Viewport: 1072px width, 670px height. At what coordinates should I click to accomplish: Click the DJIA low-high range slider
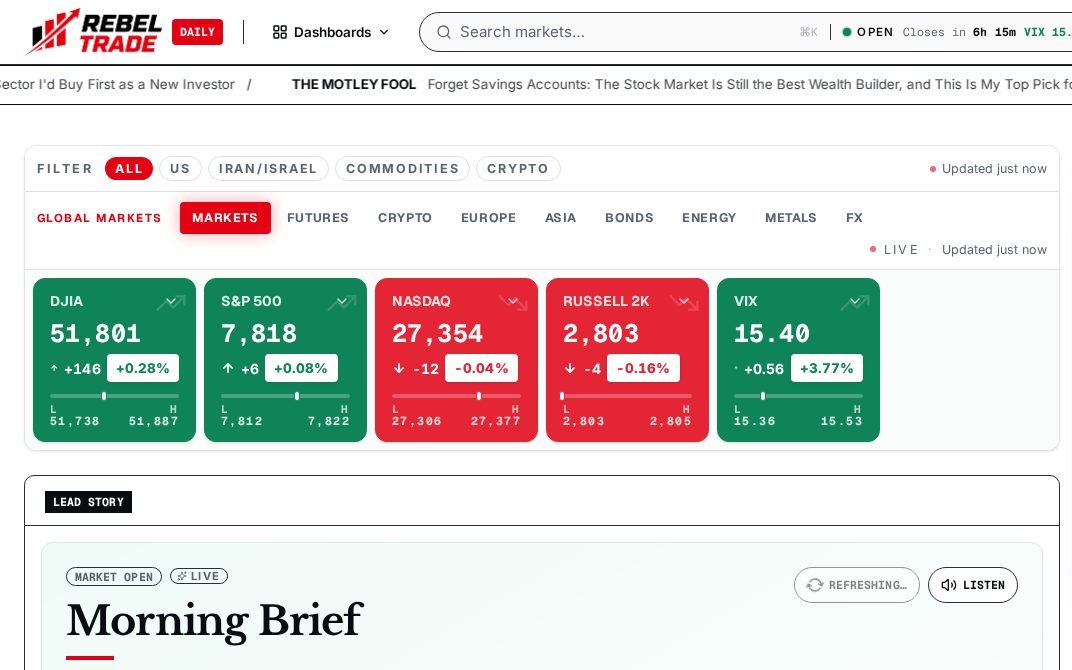[x=114, y=396]
